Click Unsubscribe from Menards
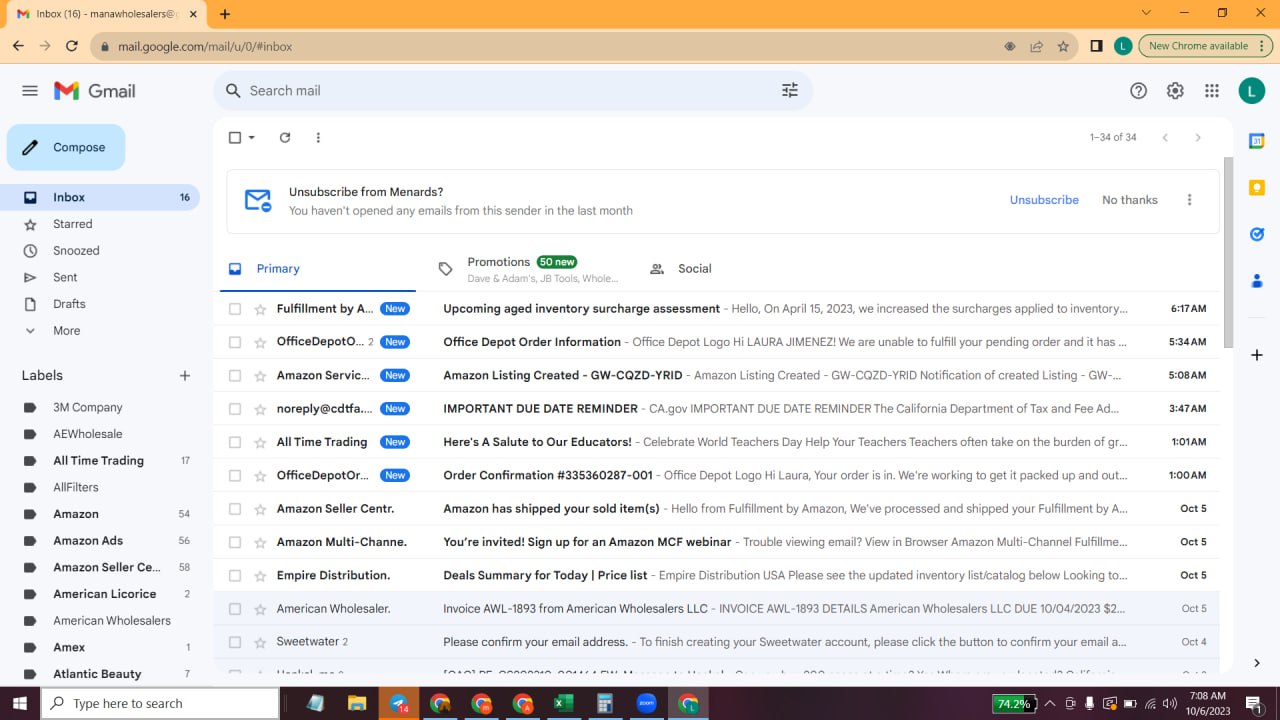Viewport: 1280px width, 720px height. (x=1044, y=200)
